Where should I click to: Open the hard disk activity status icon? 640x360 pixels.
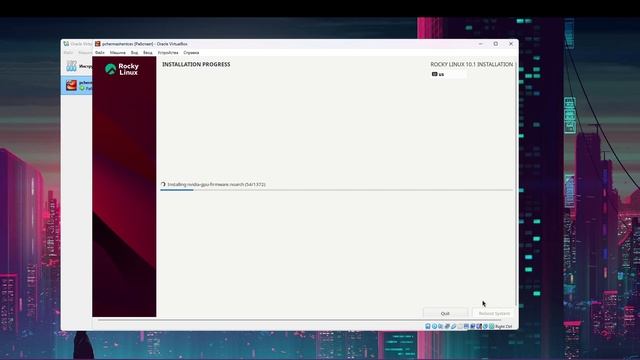pyautogui.click(x=428, y=326)
